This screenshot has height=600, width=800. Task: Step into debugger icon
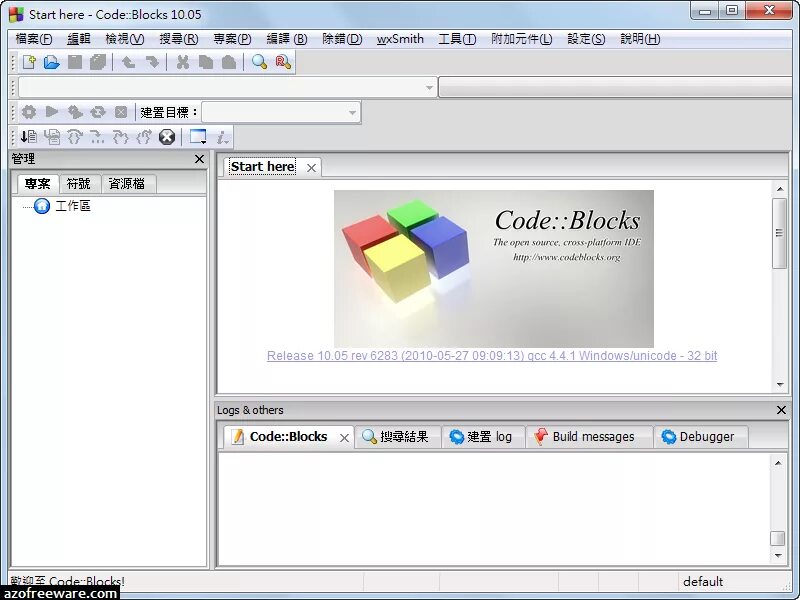[x=121, y=136]
